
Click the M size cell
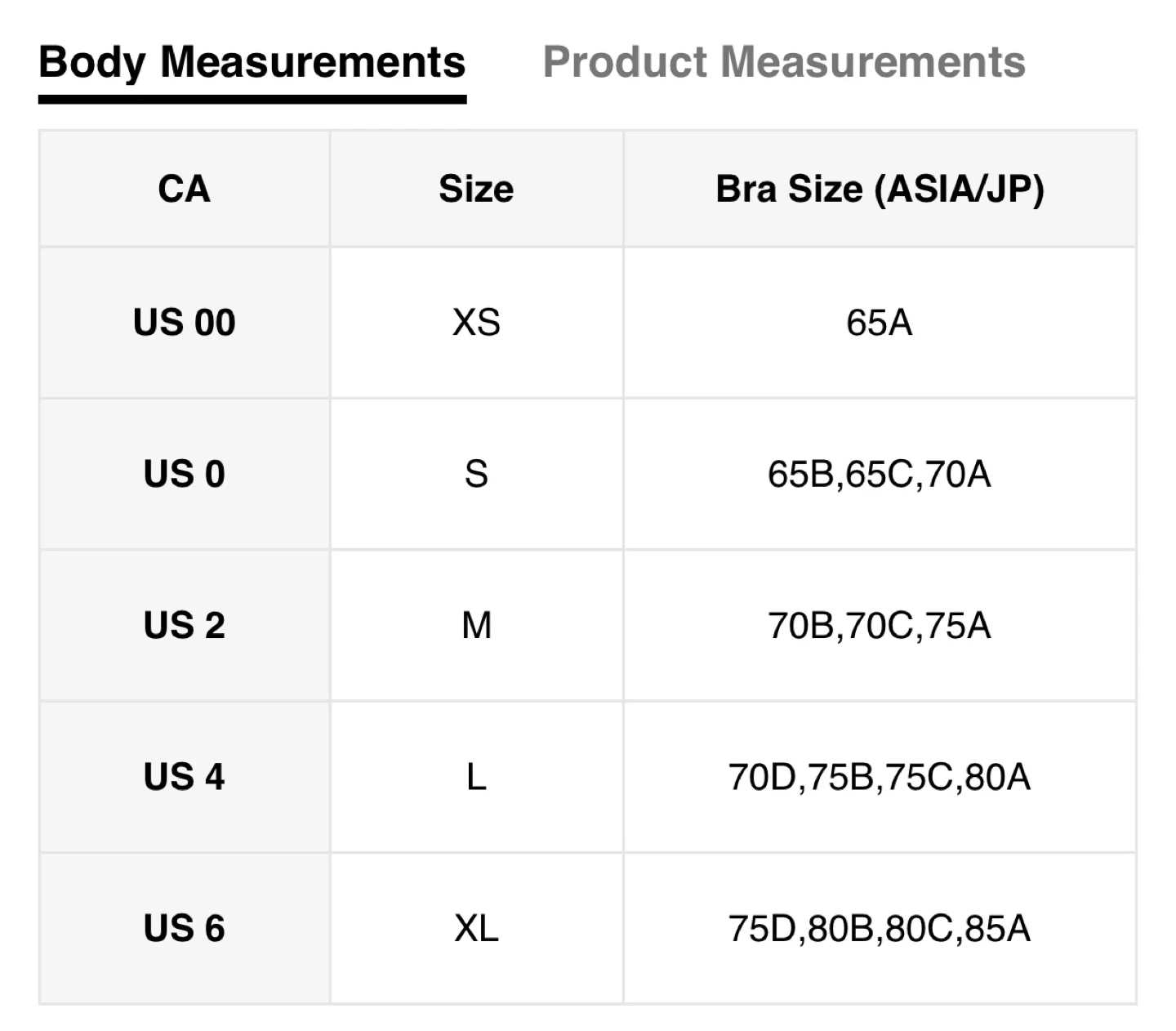point(476,626)
